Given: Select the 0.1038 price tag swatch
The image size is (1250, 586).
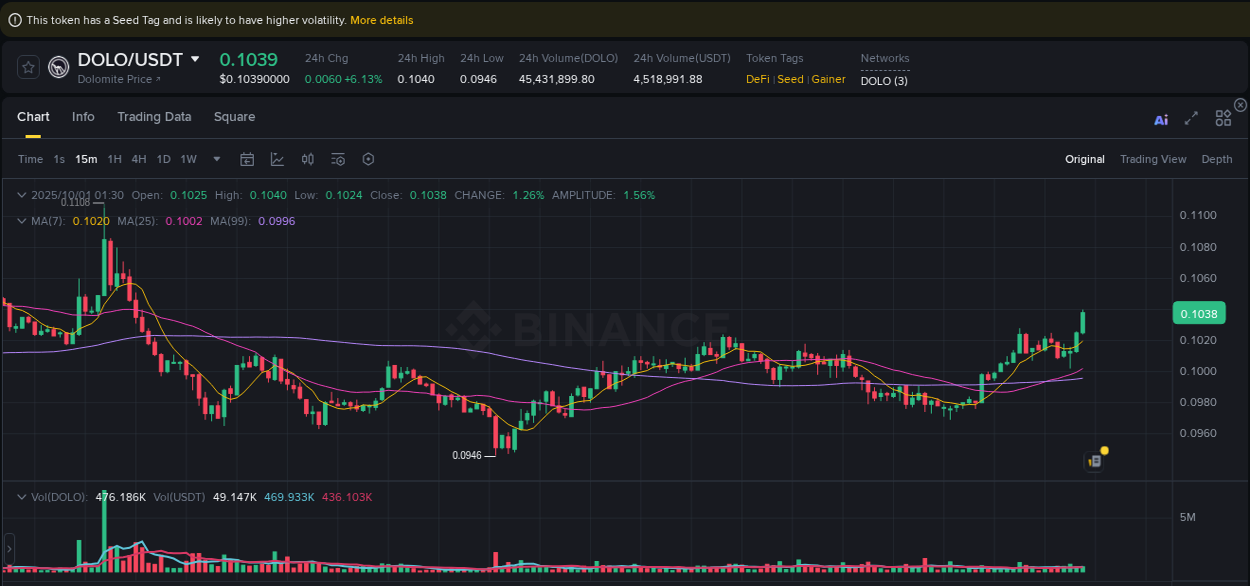Looking at the screenshot, I should [x=1198, y=313].
